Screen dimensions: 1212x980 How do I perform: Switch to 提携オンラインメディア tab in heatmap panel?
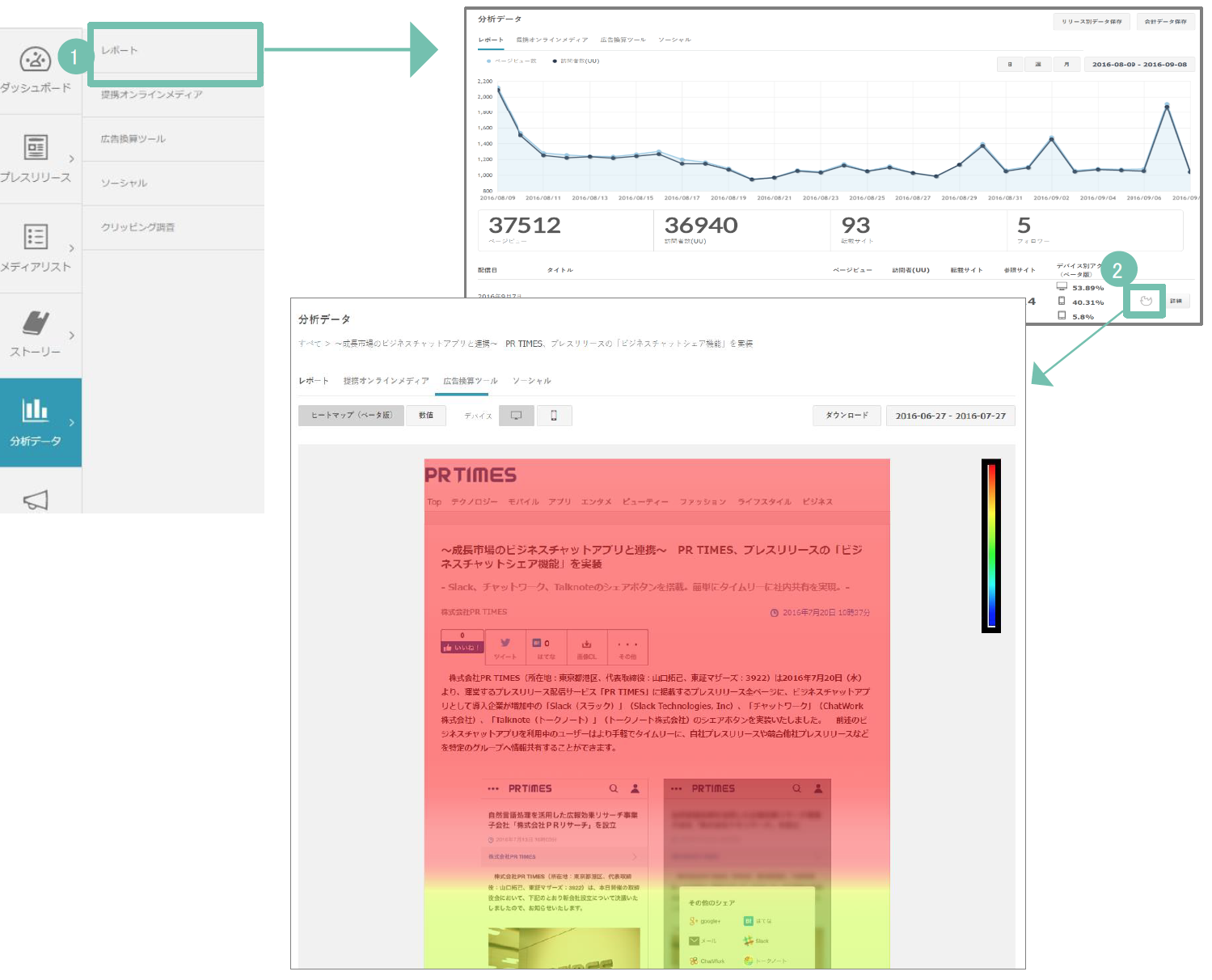click(x=386, y=381)
